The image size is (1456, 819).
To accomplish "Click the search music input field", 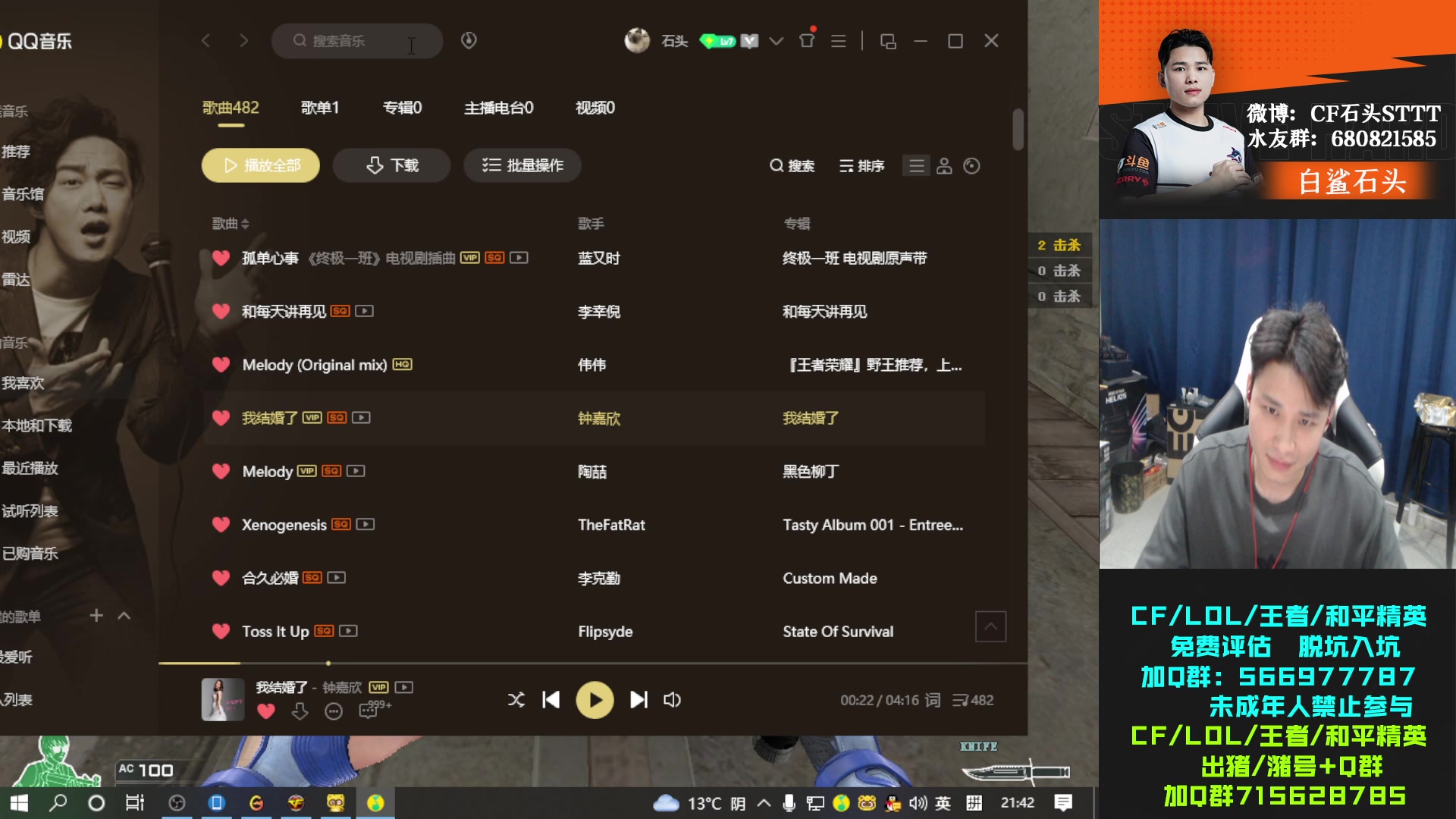I will tap(357, 41).
